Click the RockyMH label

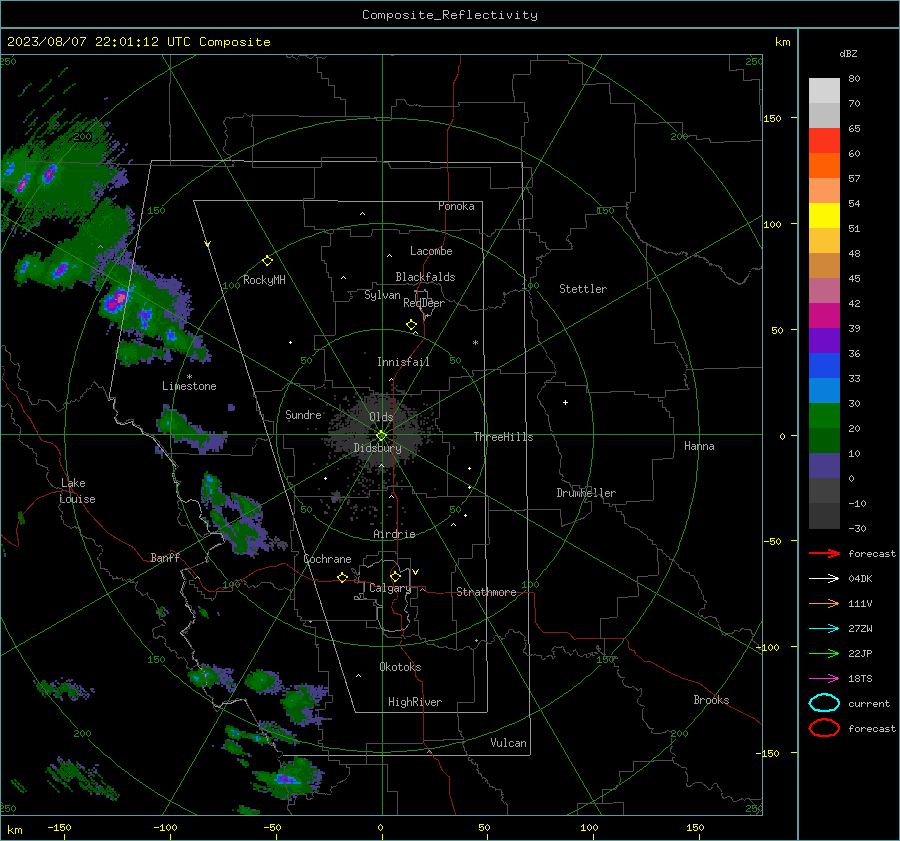(x=264, y=280)
